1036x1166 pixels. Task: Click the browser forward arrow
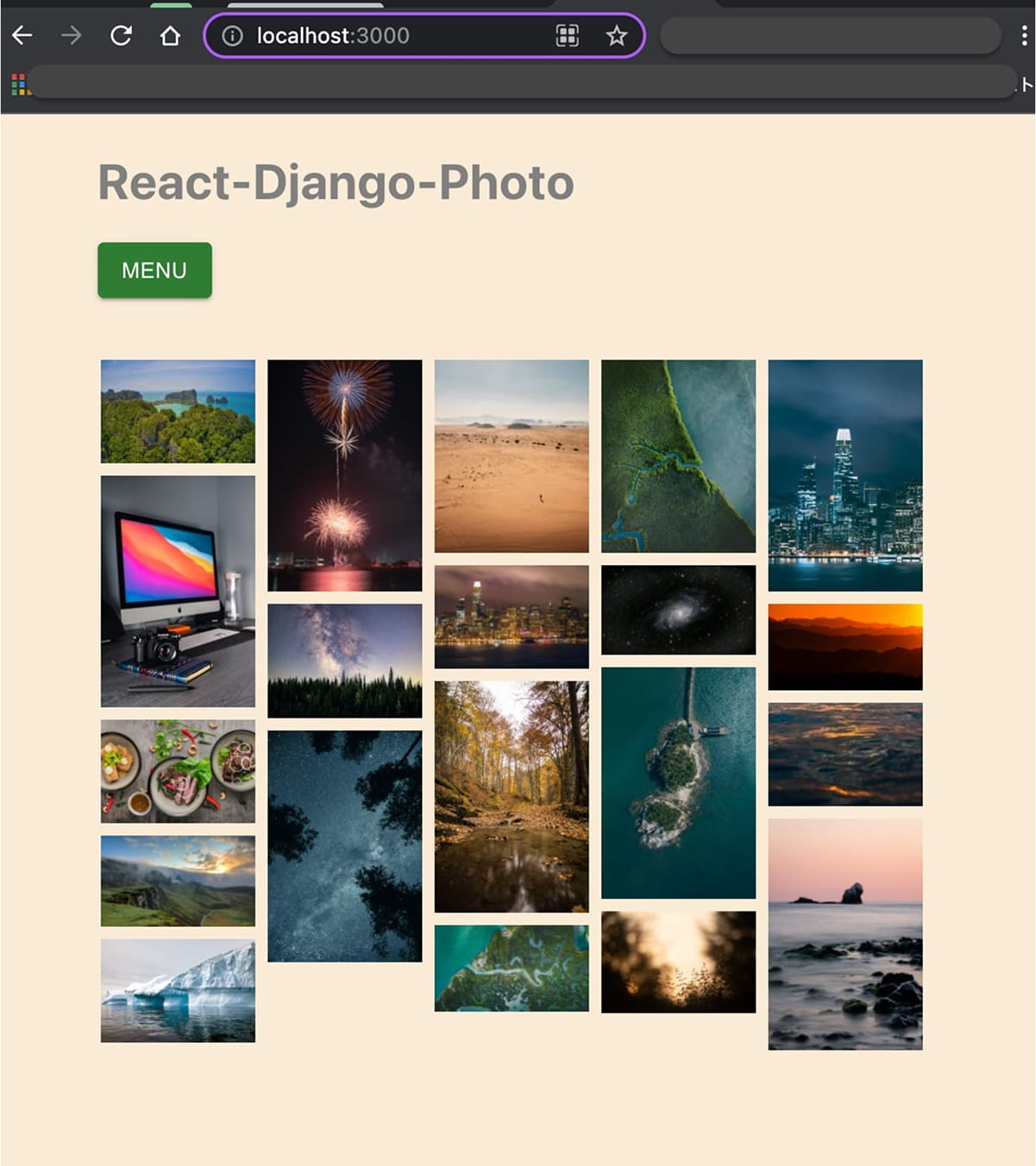[x=72, y=35]
